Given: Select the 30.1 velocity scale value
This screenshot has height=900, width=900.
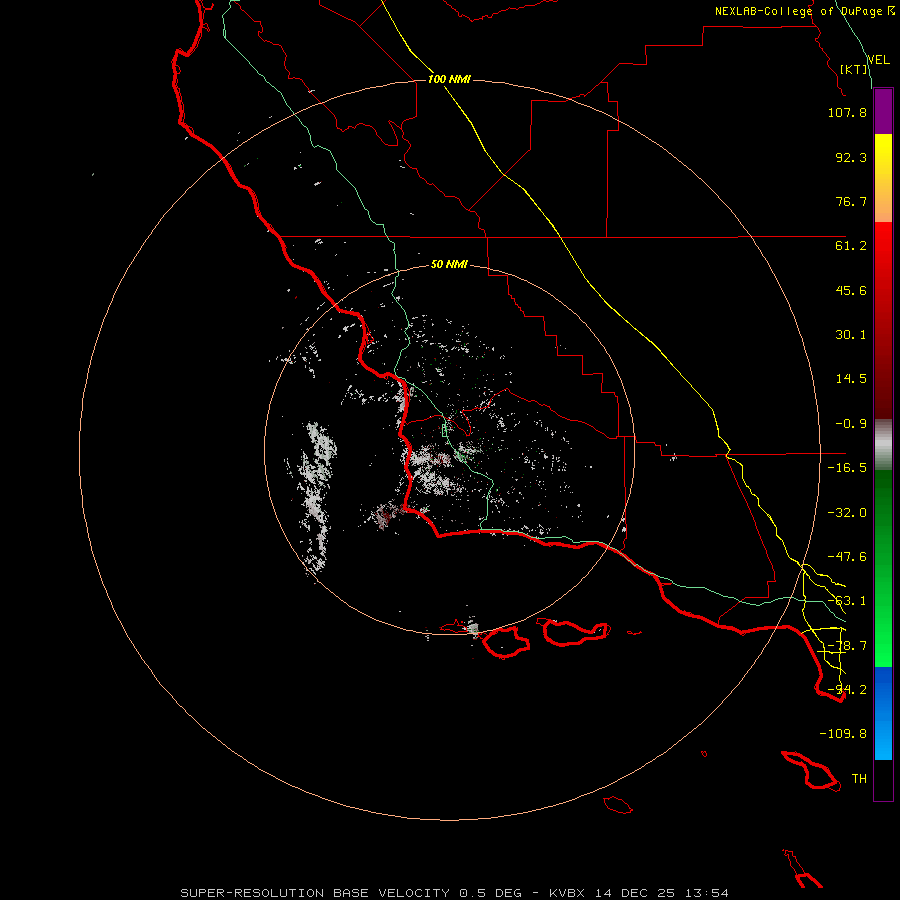Looking at the screenshot, I should tap(851, 335).
